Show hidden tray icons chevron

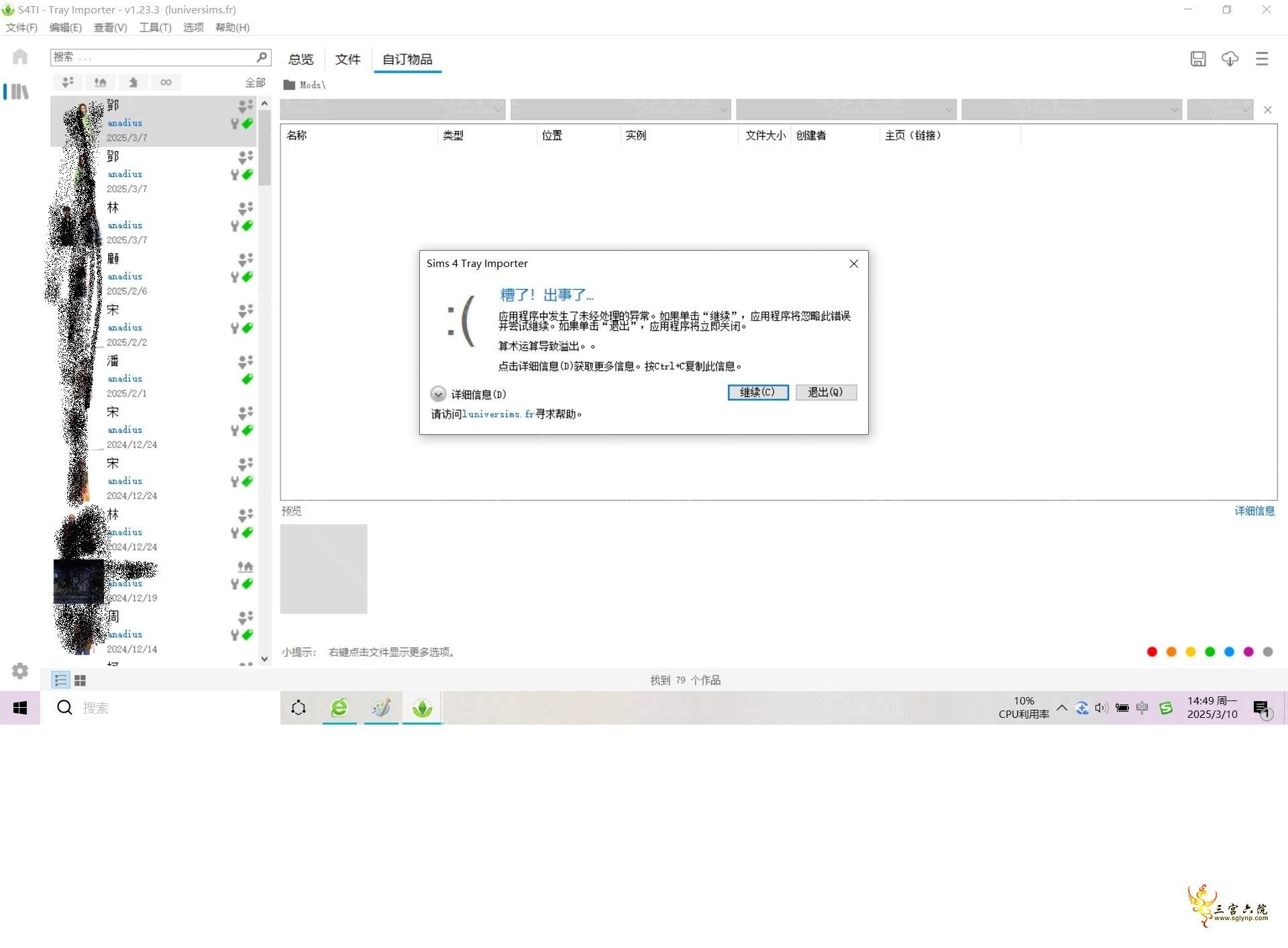(x=1062, y=708)
